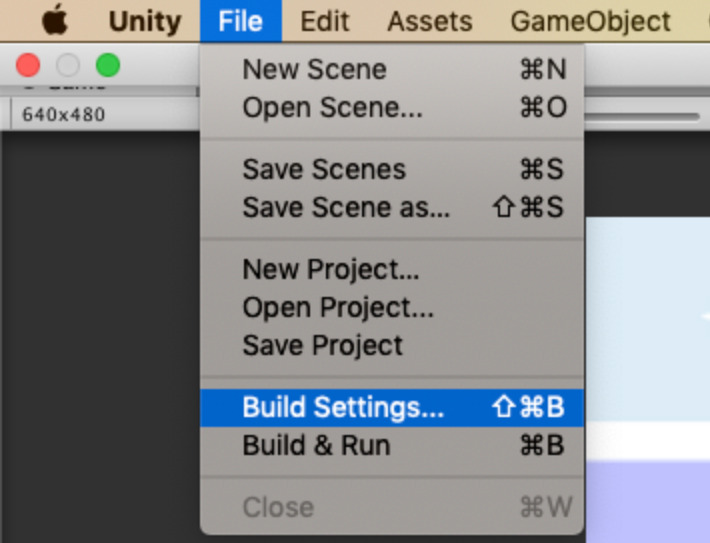Select New Project... menu entry
The image size is (710, 543).
331,269
